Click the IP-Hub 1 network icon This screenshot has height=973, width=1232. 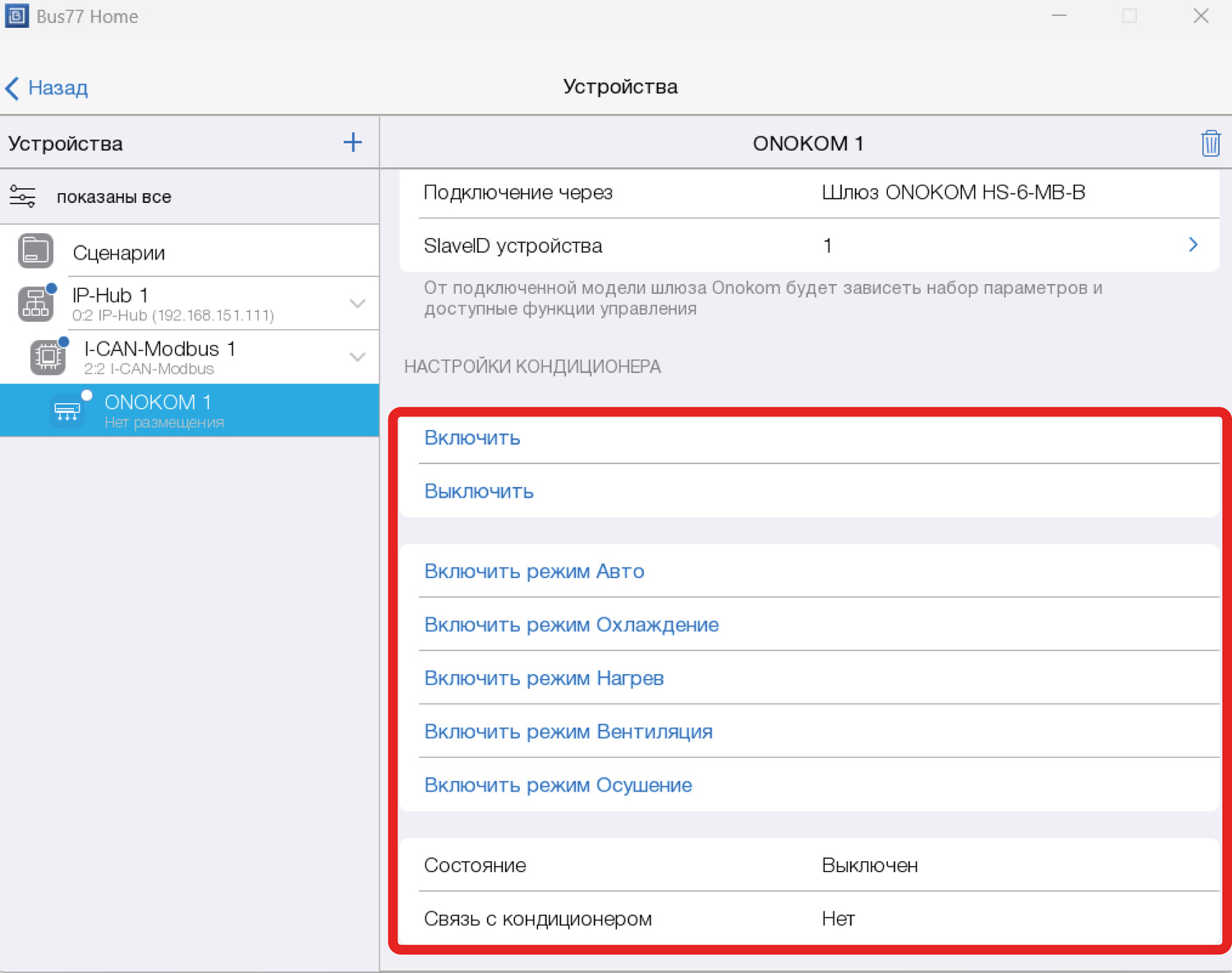point(36,304)
